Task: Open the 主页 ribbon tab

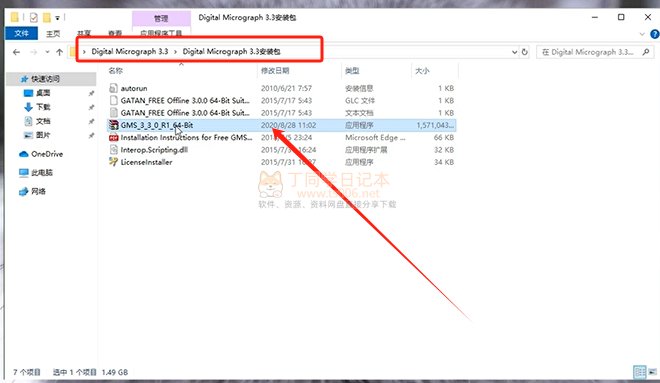Action: (53, 34)
